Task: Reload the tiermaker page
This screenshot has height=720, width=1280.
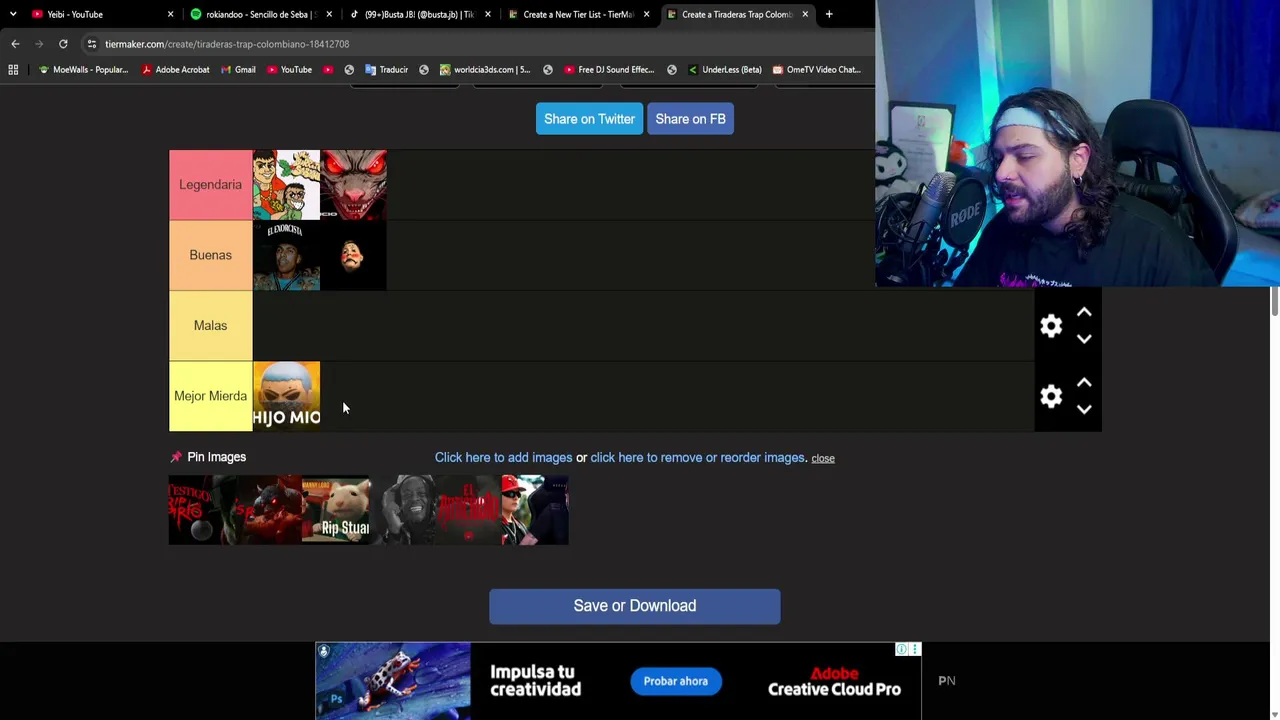Action: pos(63,44)
